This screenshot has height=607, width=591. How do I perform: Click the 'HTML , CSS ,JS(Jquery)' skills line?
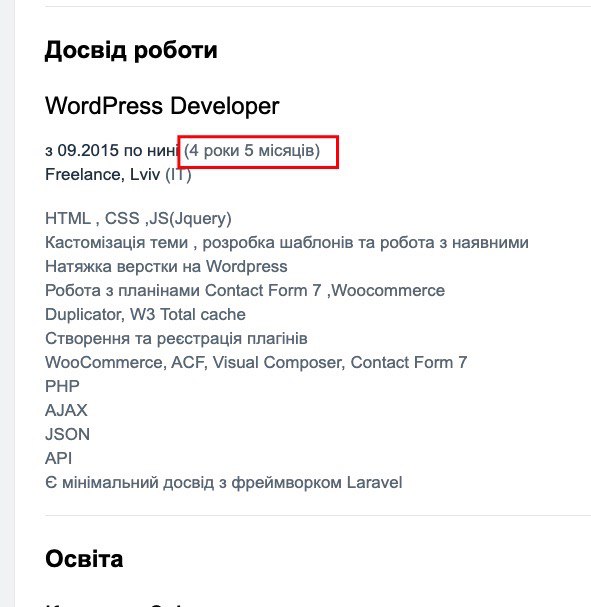tap(138, 218)
